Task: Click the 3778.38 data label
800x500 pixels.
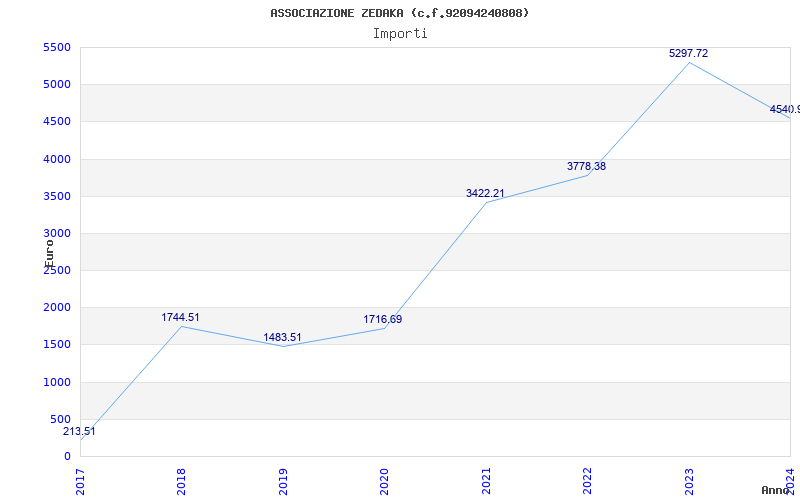Action: (586, 166)
